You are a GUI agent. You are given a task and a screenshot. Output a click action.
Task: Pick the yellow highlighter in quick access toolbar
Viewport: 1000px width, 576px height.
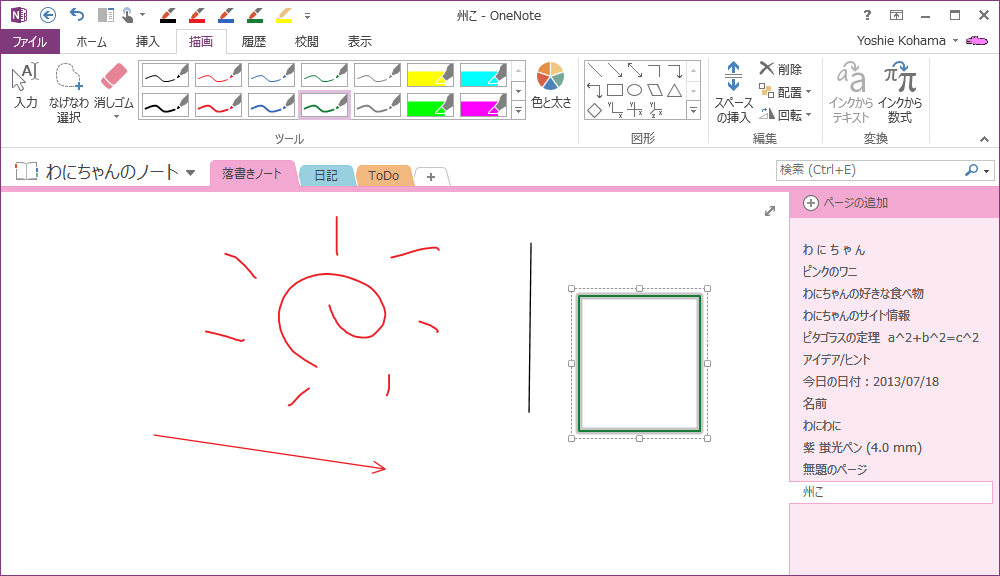284,15
